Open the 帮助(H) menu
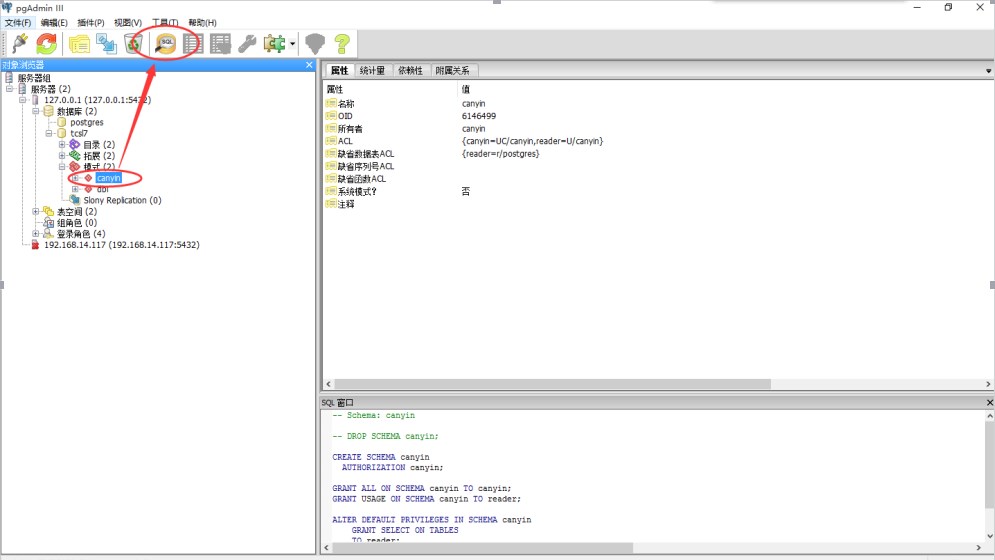The image size is (995, 560). [202, 23]
